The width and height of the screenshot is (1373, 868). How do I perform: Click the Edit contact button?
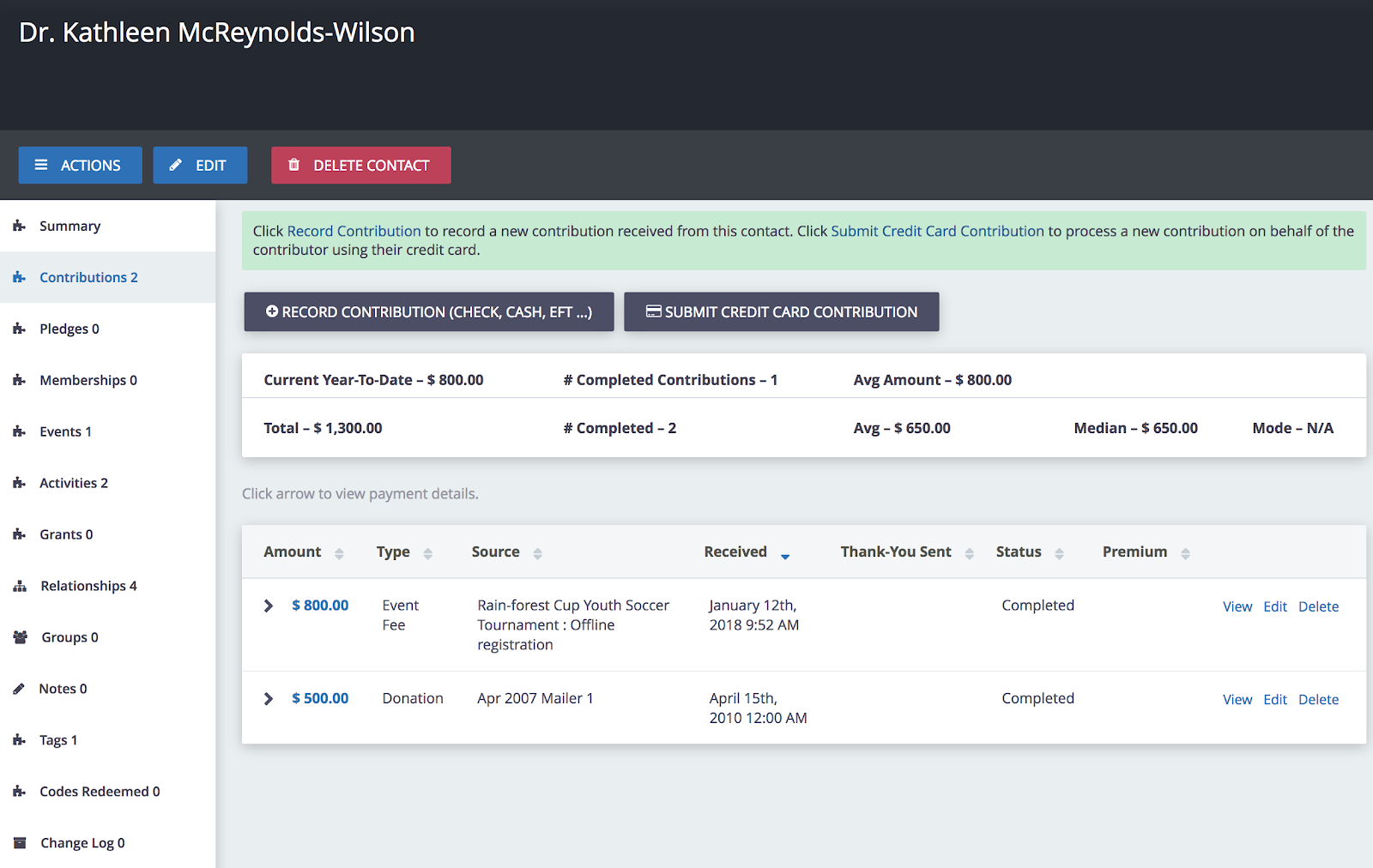[x=200, y=166]
